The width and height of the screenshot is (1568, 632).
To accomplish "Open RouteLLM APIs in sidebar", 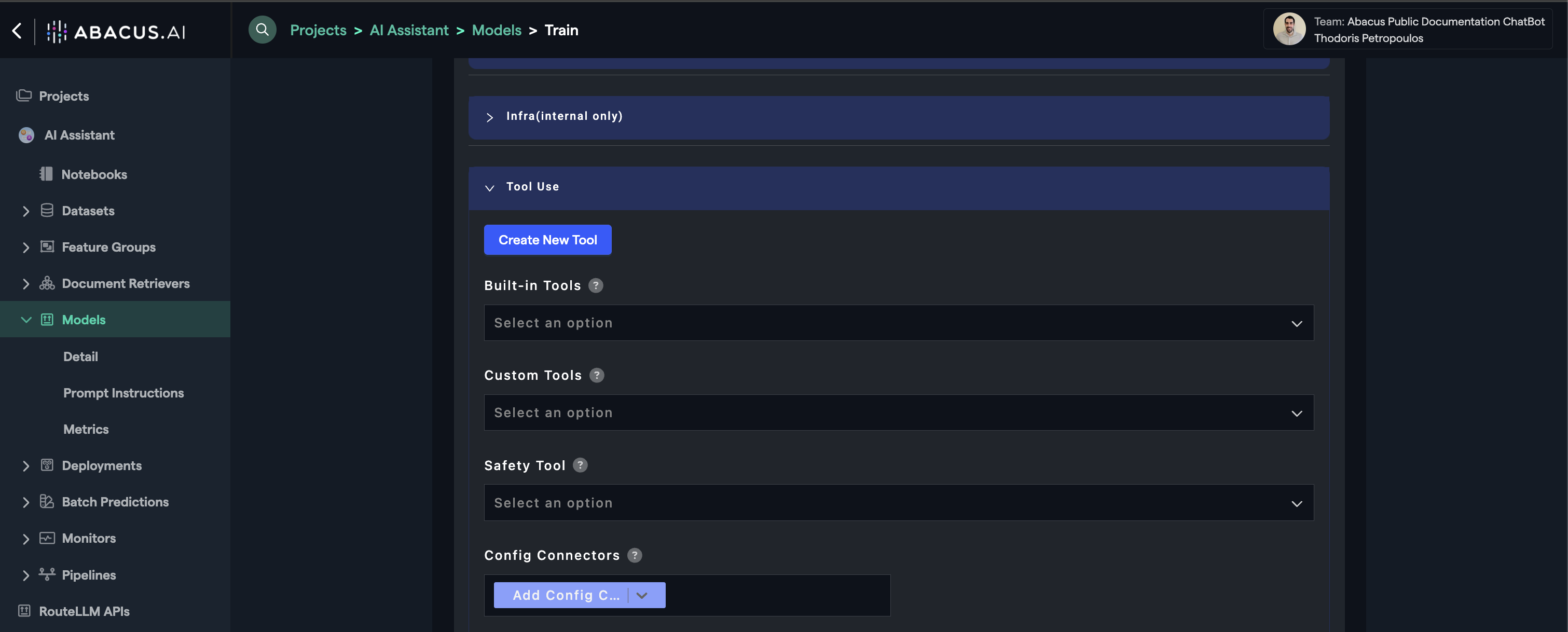I will (84, 611).
